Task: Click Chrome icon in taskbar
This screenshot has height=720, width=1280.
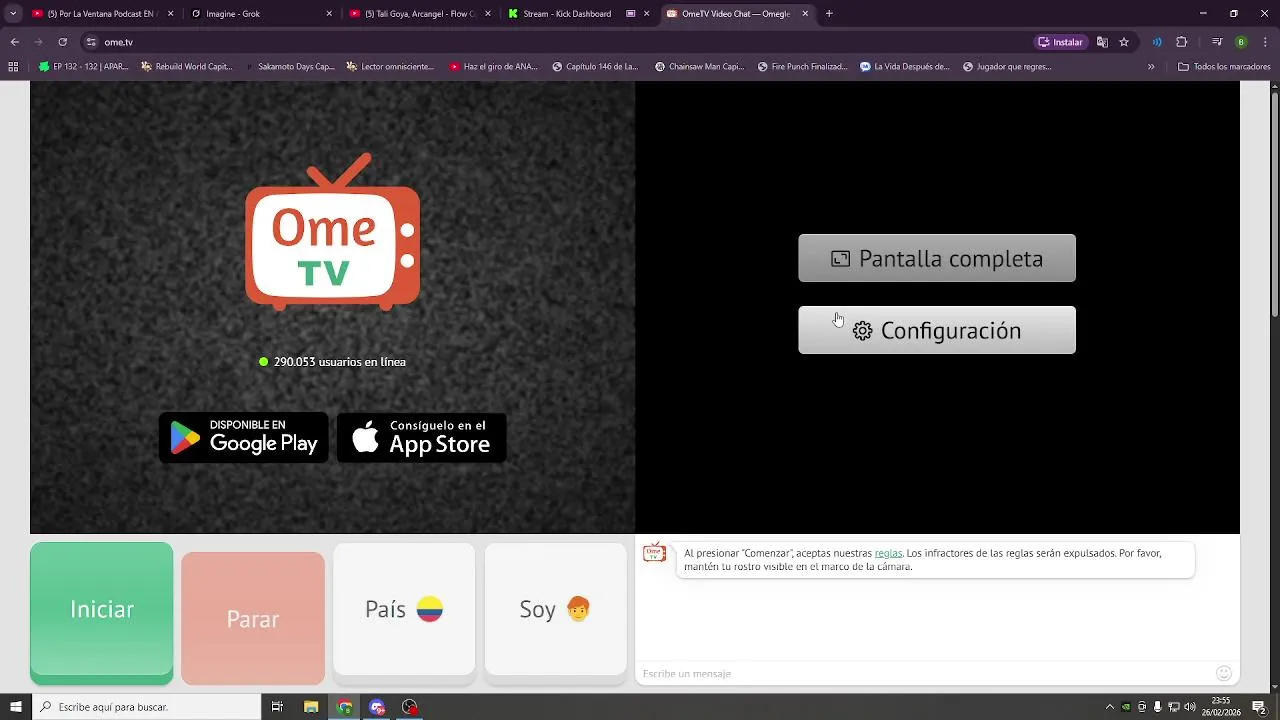Action: (x=345, y=707)
